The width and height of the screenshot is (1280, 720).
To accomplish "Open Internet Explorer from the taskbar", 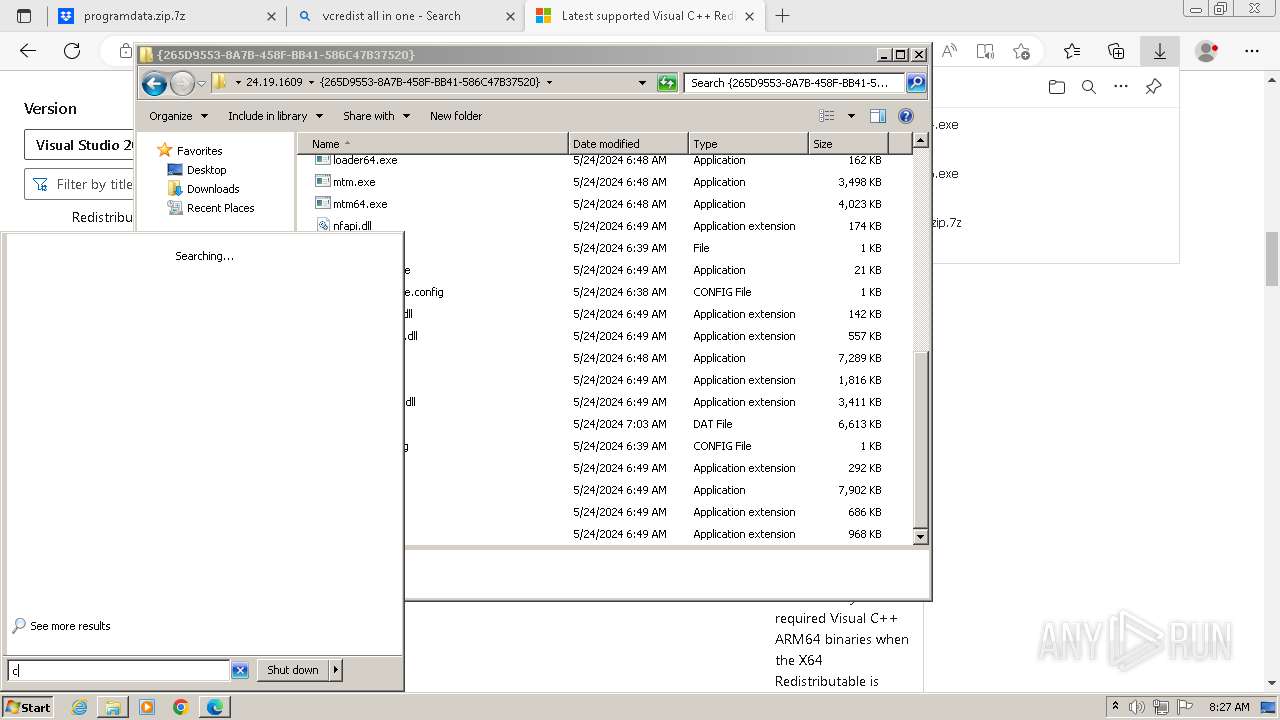I will click(x=79, y=707).
